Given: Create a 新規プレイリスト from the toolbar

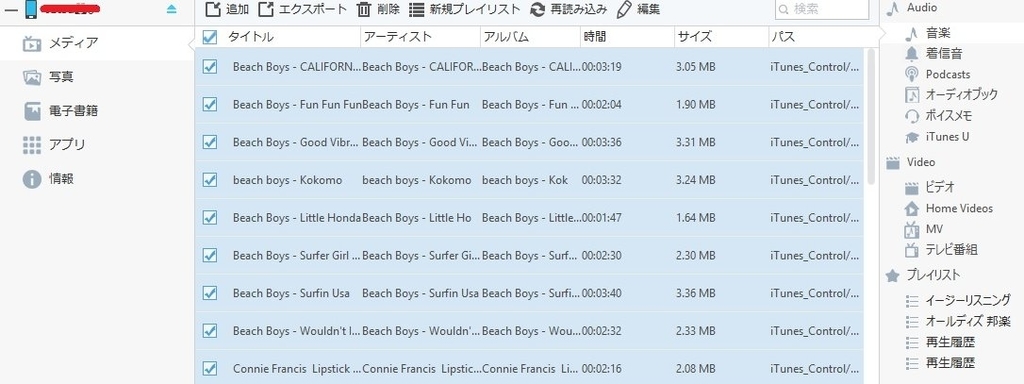Looking at the screenshot, I should pyautogui.click(x=465, y=9).
